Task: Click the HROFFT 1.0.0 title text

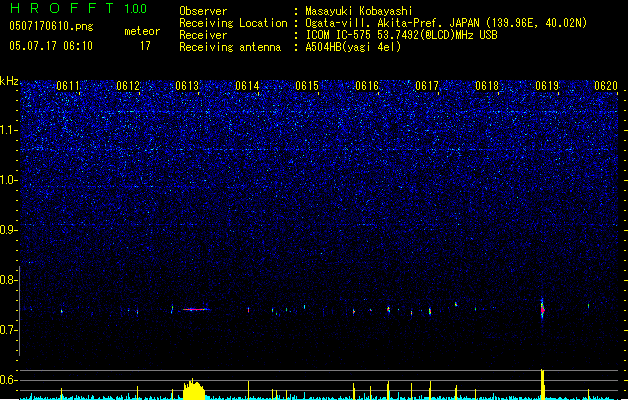Action: 78,8
